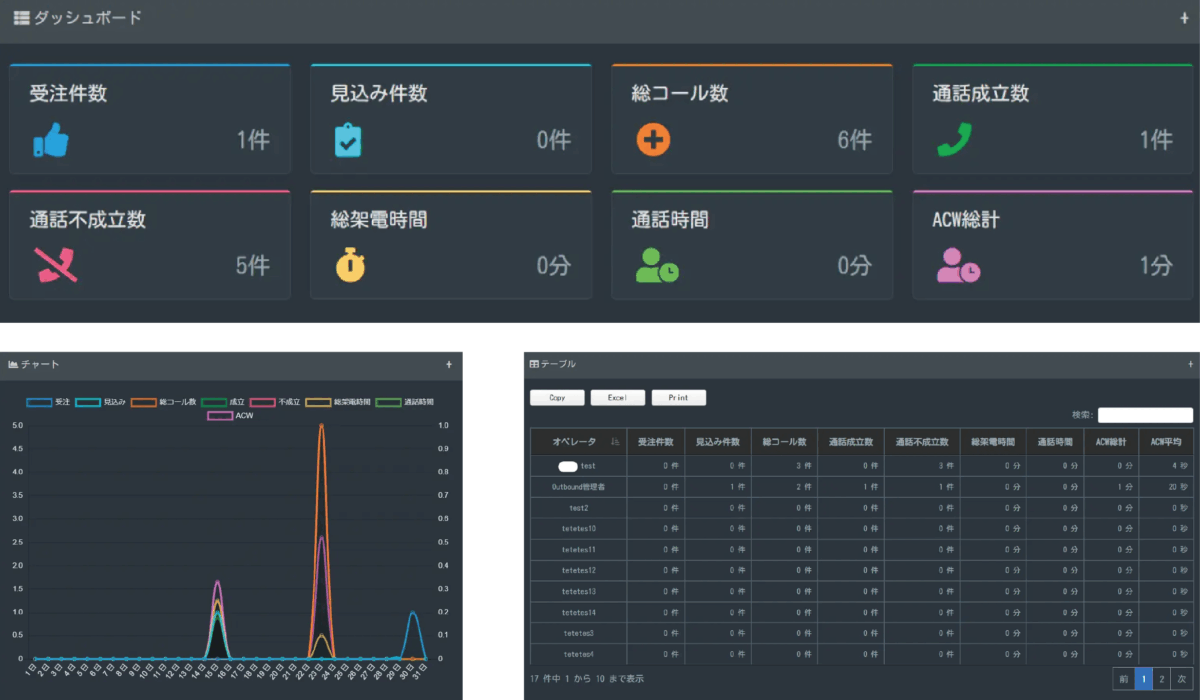
Task: Click the clipboard check 見込み件数 icon
Action: [348, 140]
